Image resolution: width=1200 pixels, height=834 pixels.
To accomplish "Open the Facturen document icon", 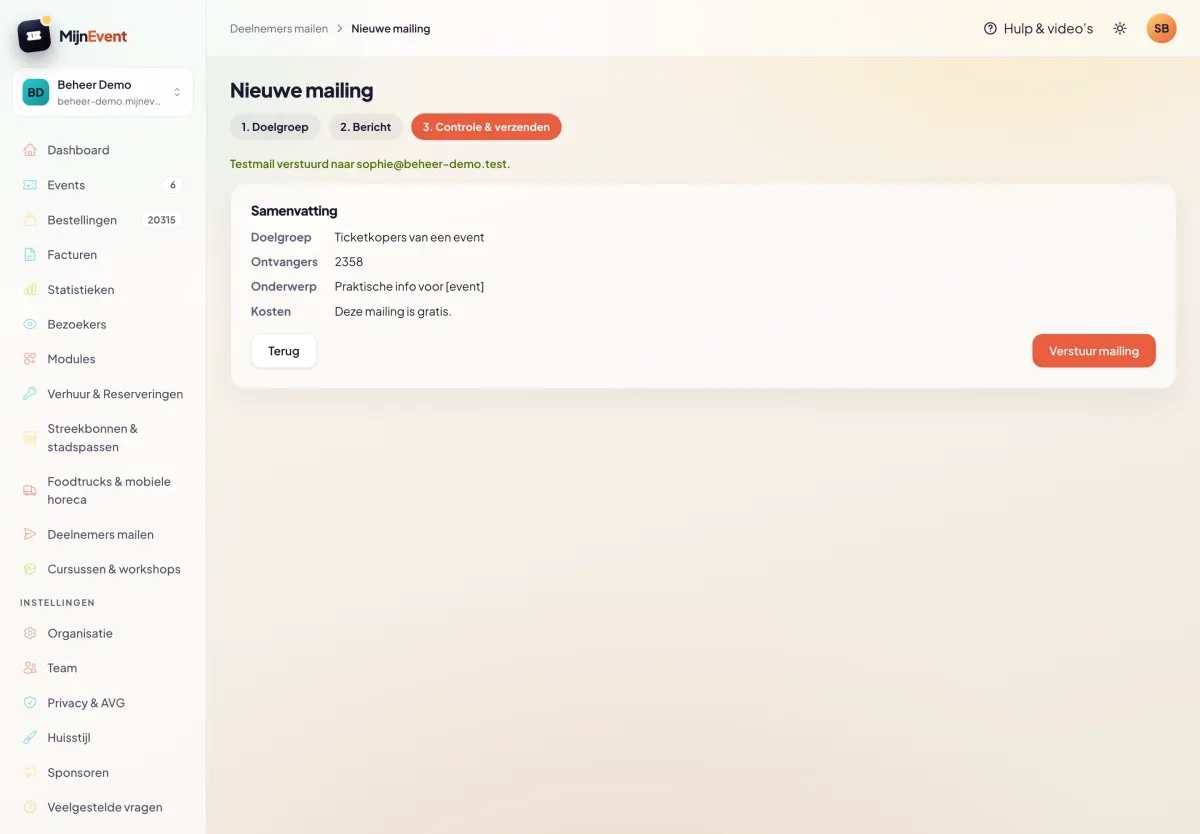I will click(x=30, y=255).
